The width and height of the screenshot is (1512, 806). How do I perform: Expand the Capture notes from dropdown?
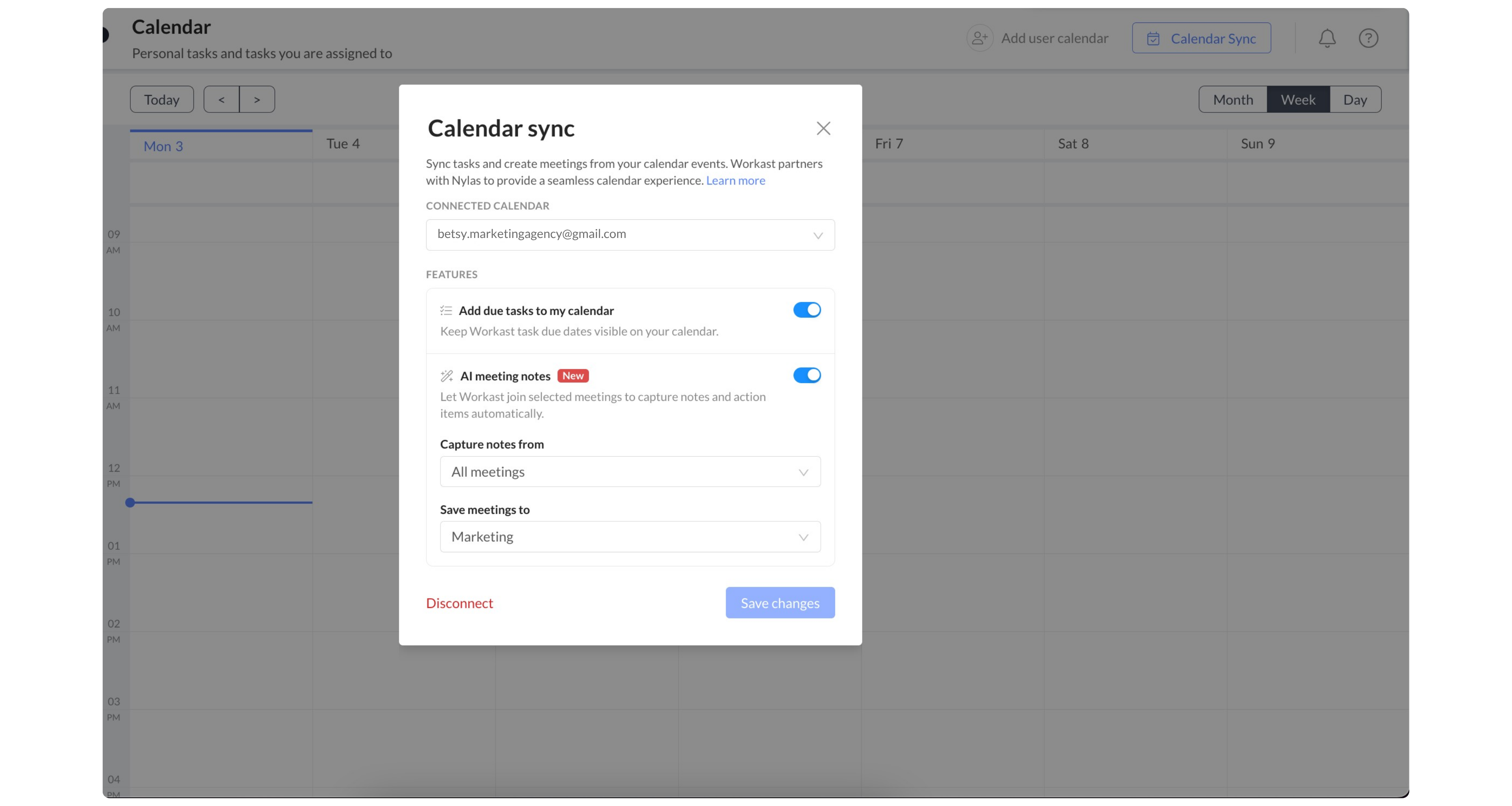630,472
